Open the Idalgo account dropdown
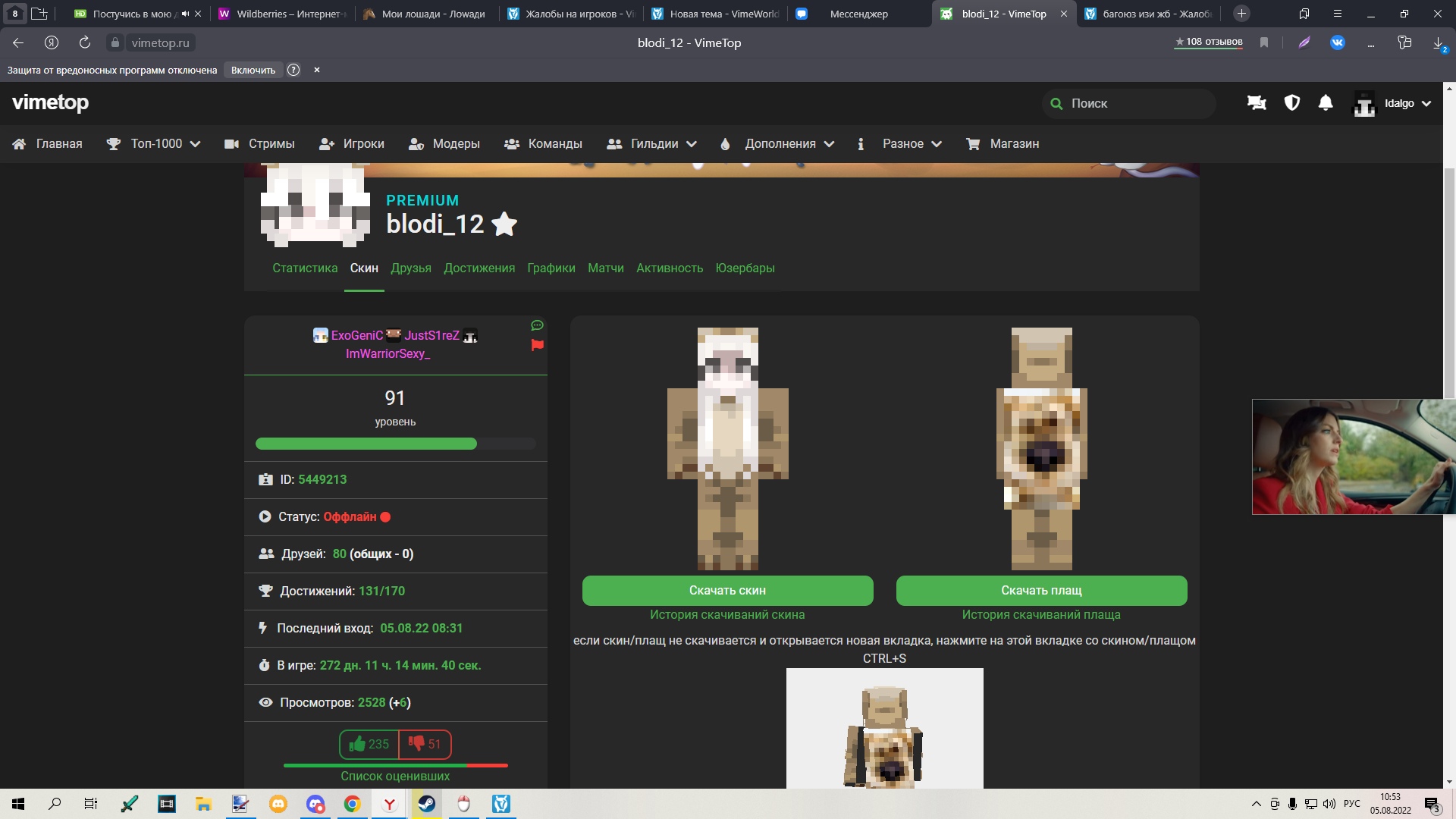1456x819 pixels. (1394, 103)
